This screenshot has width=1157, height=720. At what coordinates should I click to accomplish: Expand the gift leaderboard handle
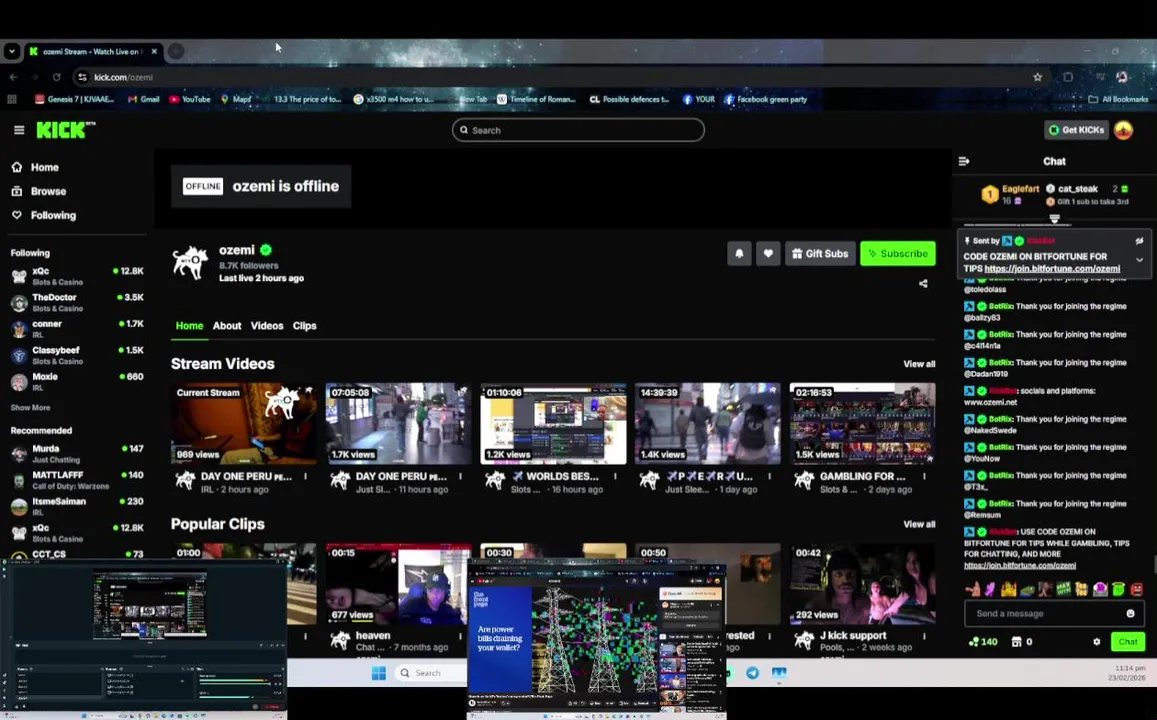pos(1054,219)
